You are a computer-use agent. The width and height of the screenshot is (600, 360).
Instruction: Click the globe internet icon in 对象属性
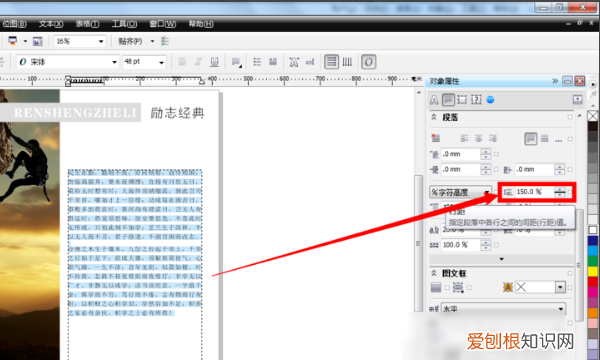[490, 100]
